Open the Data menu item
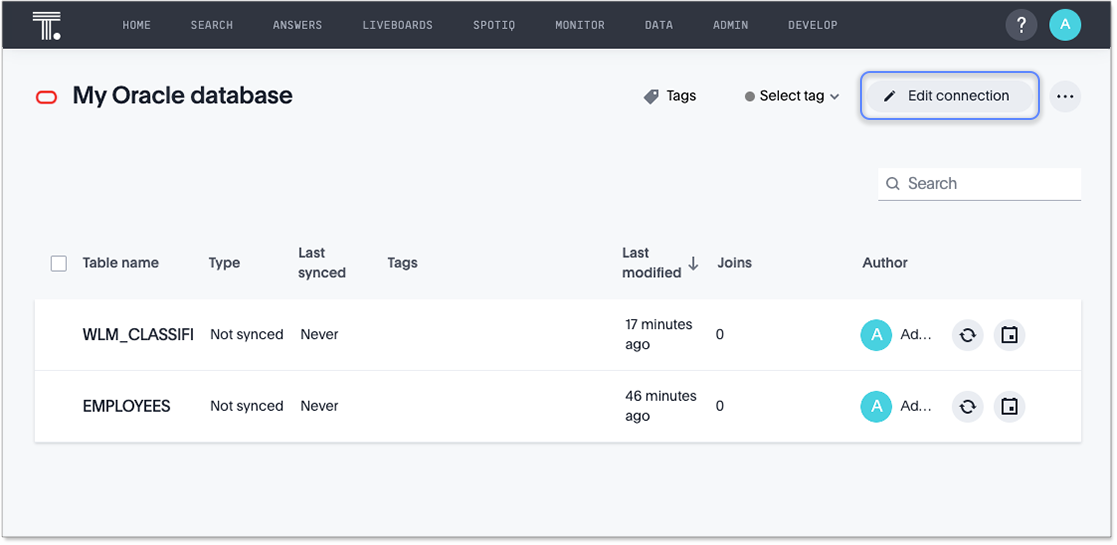The width and height of the screenshot is (1117, 545). 658,25
